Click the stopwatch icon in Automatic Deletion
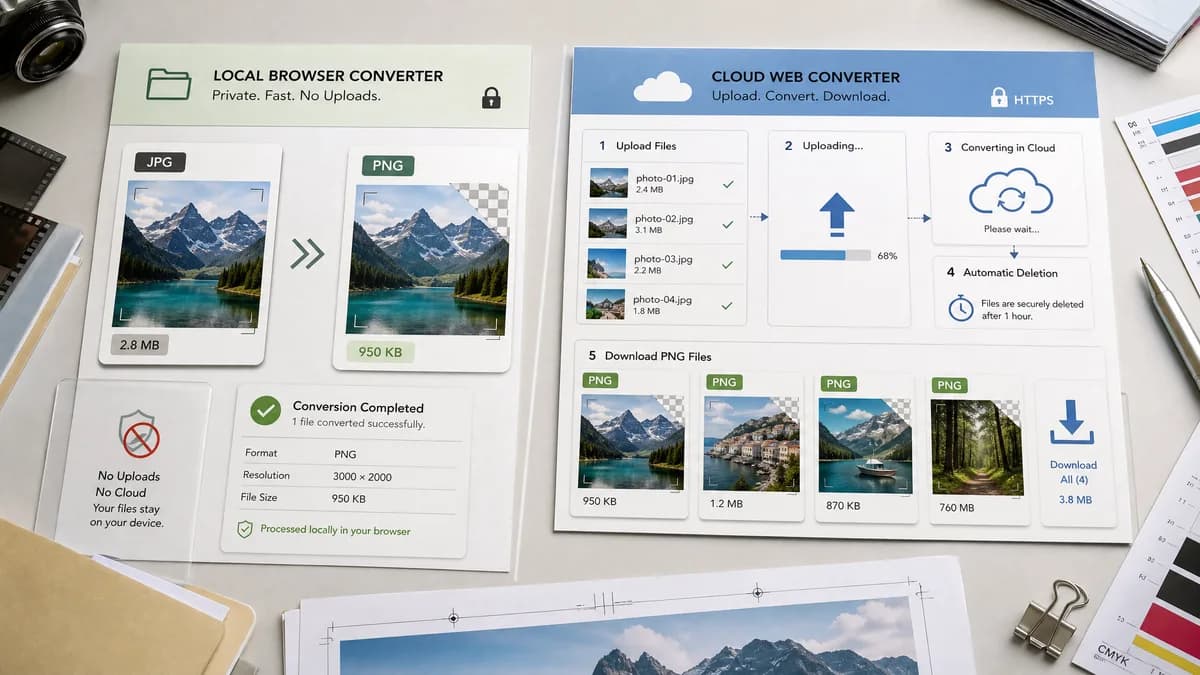This screenshot has width=1200, height=675. click(x=961, y=308)
